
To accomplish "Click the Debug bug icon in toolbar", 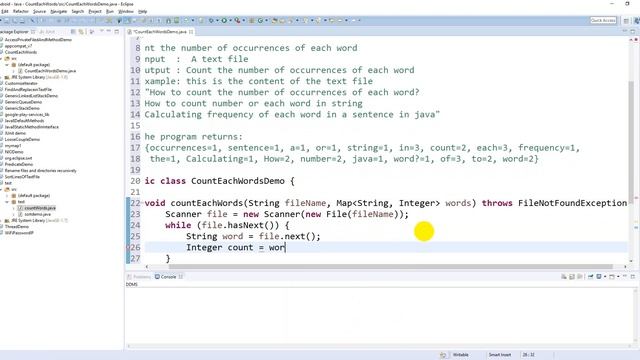I will [x=211, y=20].
